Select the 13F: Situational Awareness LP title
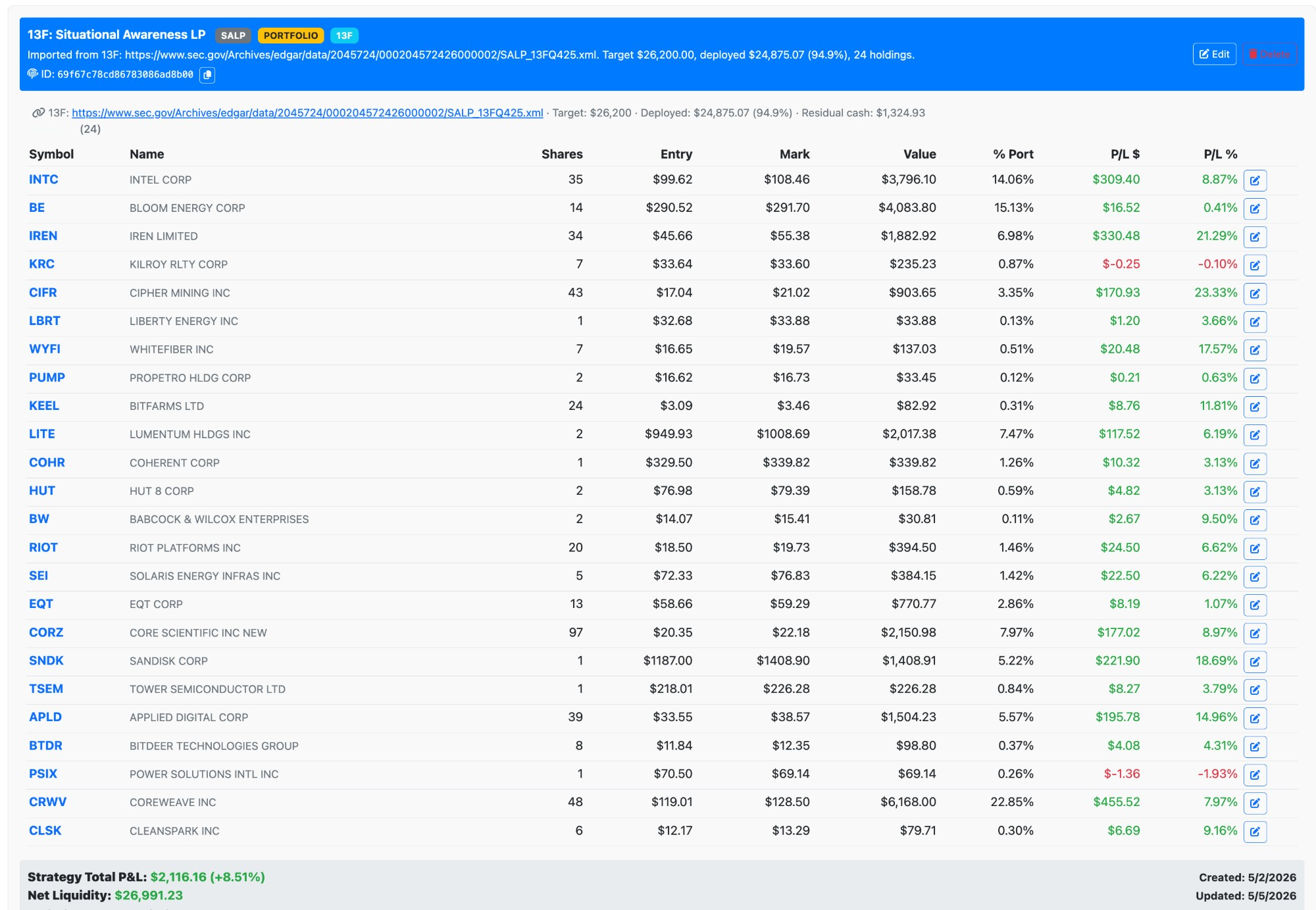Image resolution: width=1316 pixels, height=910 pixels. click(116, 34)
